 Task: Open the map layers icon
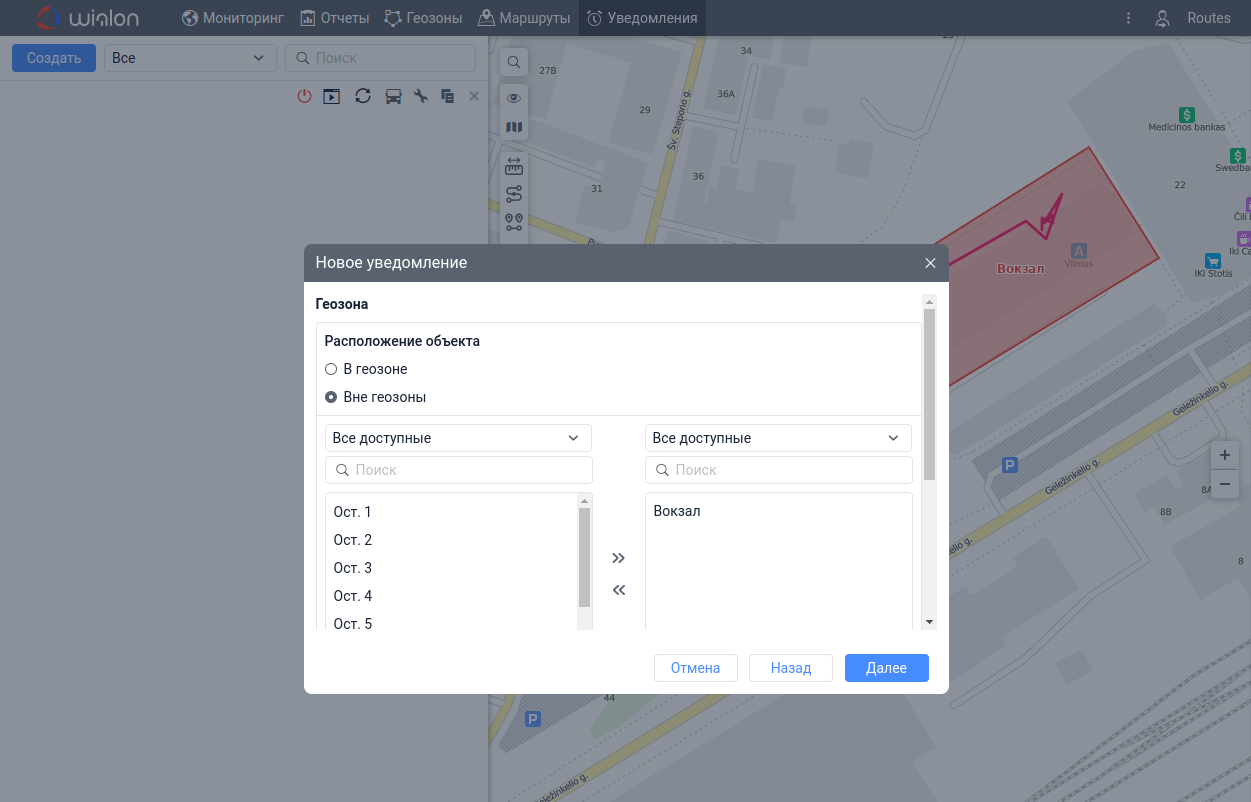coord(513,127)
